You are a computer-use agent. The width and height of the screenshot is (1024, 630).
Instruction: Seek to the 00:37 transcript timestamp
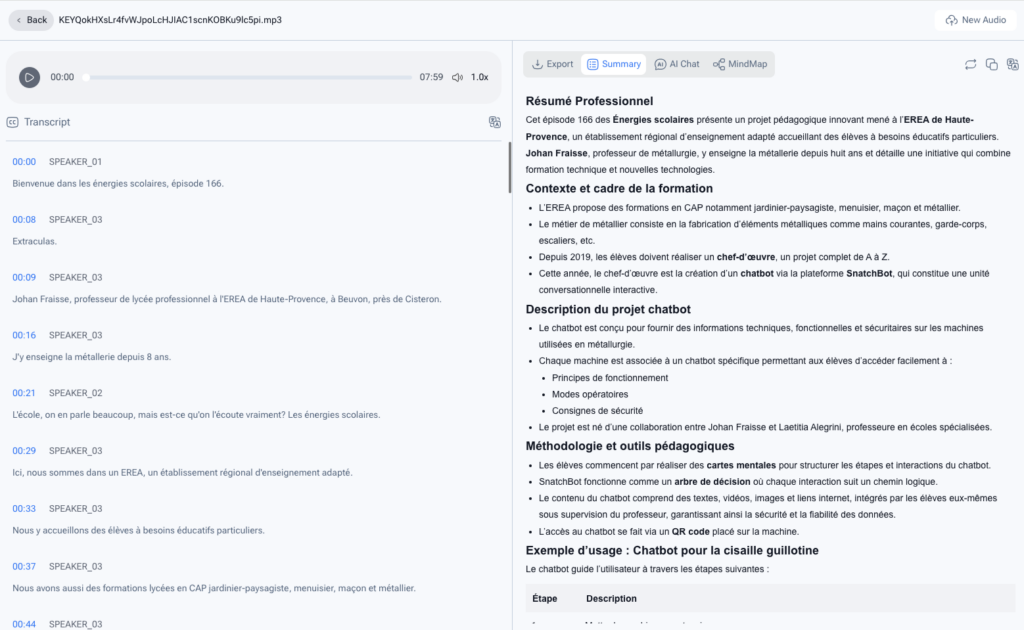[x=24, y=566]
